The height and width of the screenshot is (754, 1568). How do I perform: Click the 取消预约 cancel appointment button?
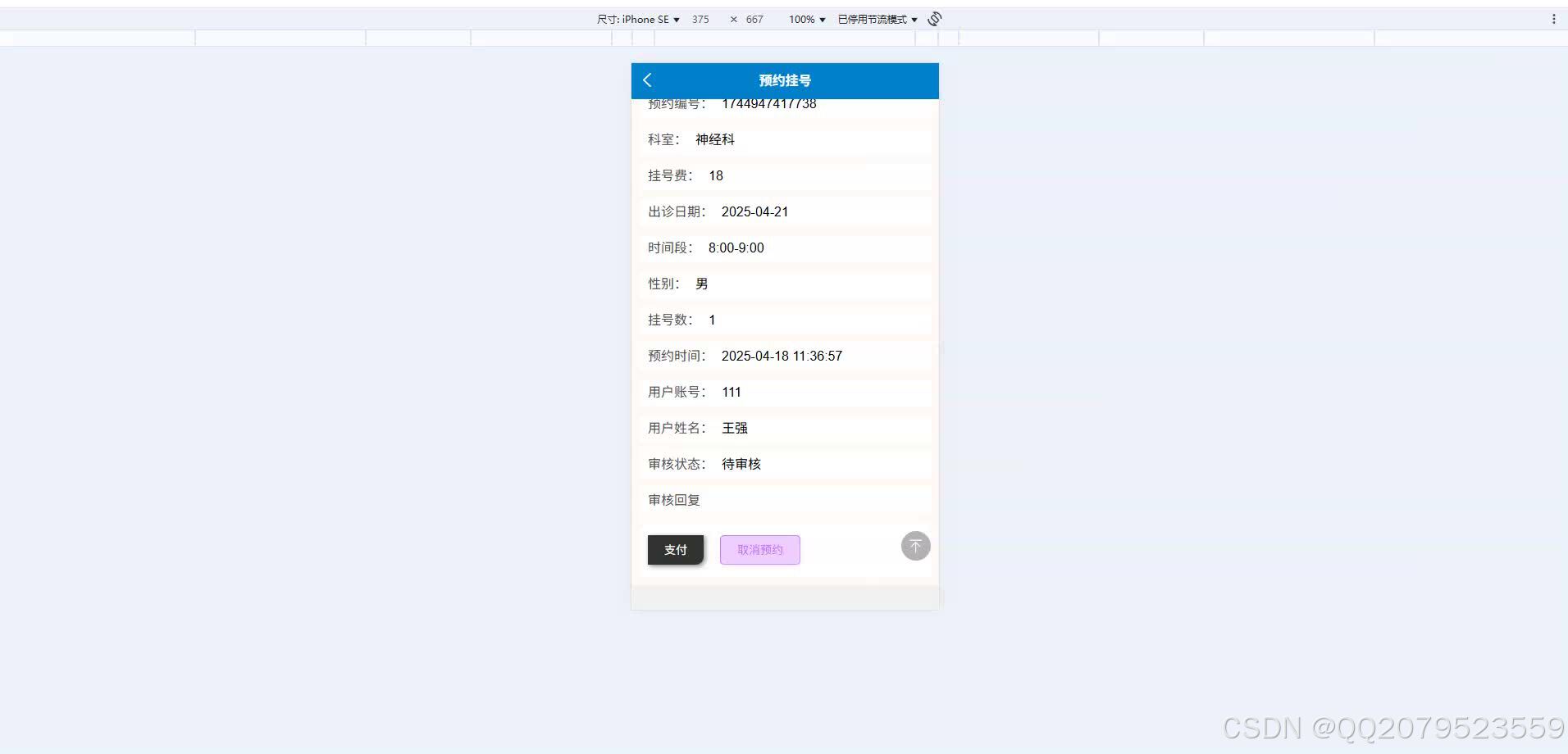(760, 550)
